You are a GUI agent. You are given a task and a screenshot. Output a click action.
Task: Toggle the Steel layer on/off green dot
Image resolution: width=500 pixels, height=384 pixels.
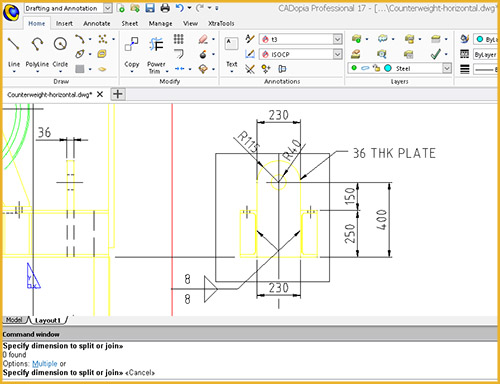click(x=354, y=68)
